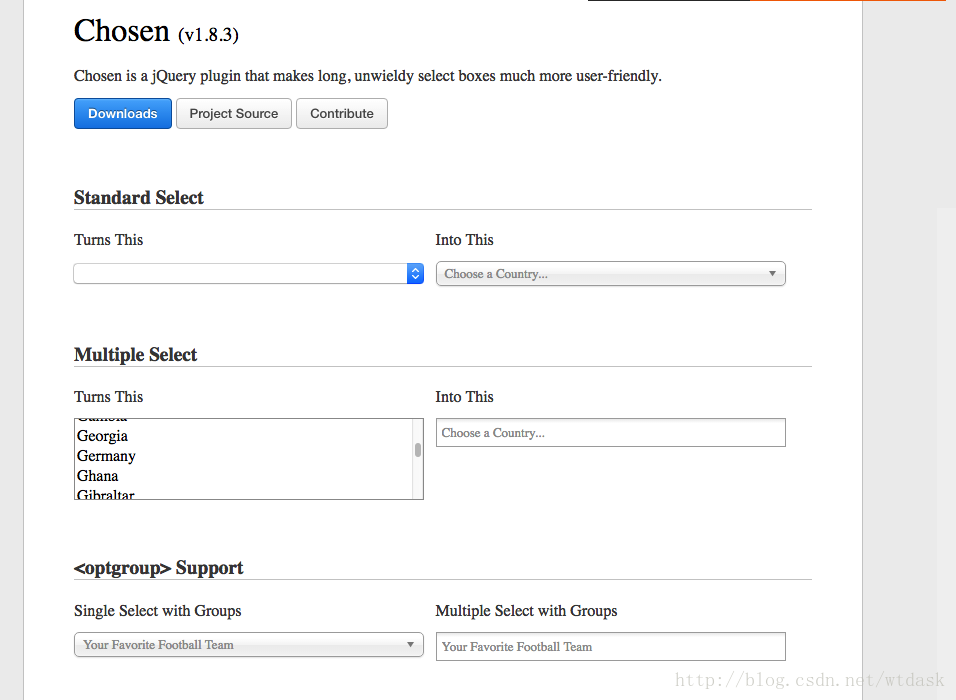Click the down arrow of Chosen country select
Viewport: 956px width, 700px height.
(x=772, y=274)
